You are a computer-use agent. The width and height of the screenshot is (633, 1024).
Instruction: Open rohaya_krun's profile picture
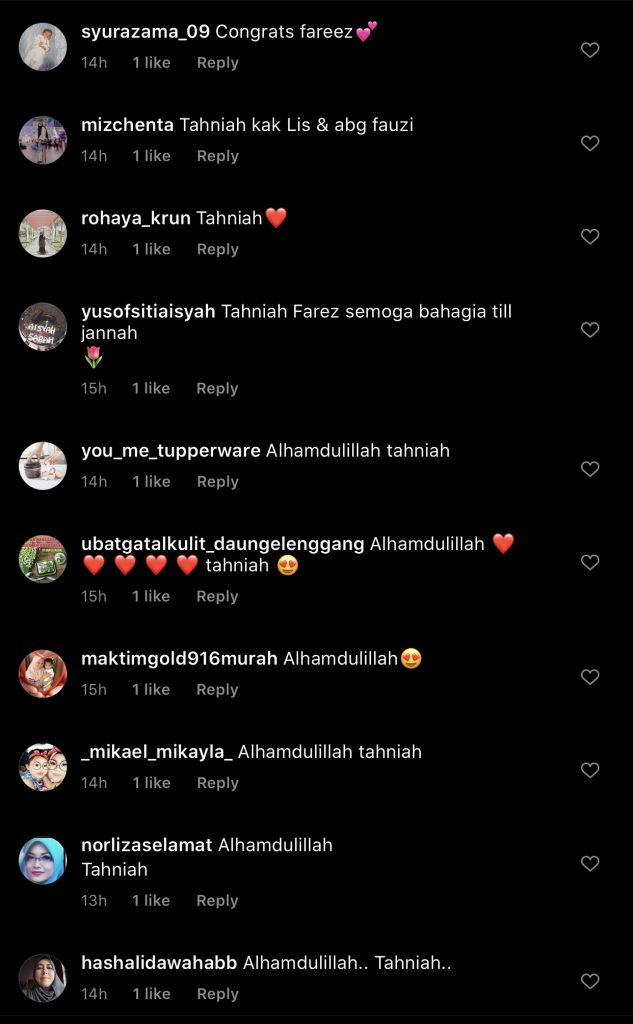[42, 233]
